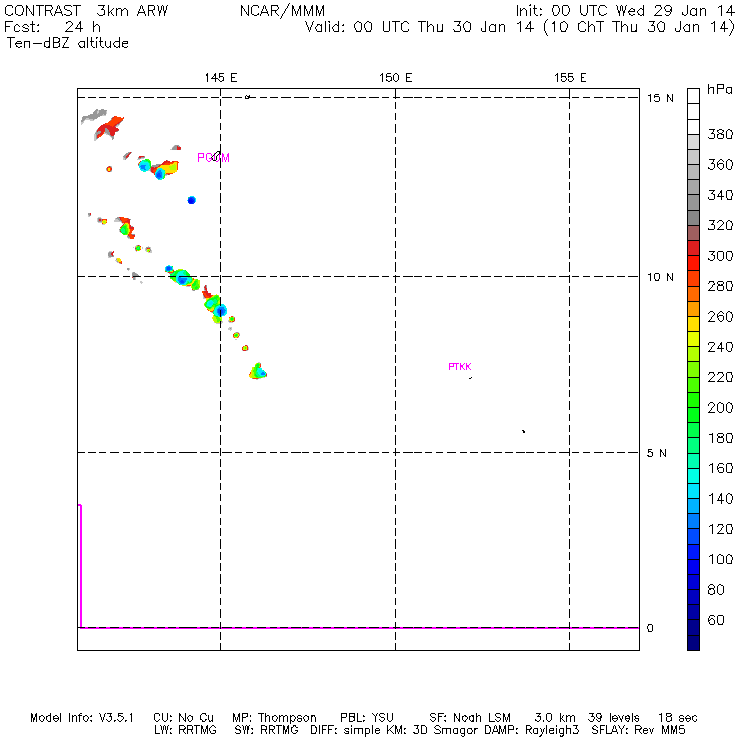This screenshot has width=740, height=740.
Task: Click the '3.0 km' resolution text
Action: pos(555,718)
